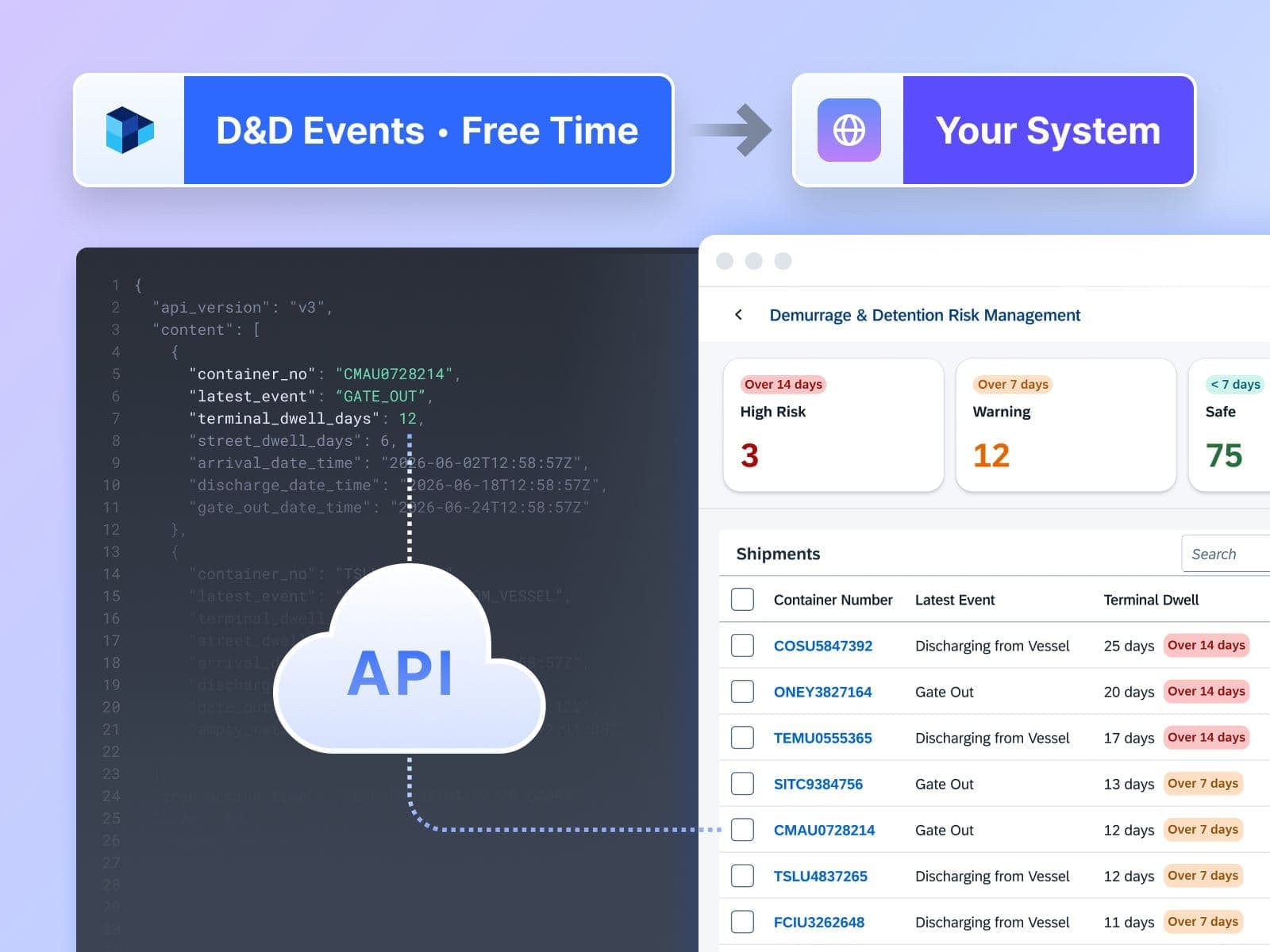Select the checkbox for CMAU0728214 row

(x=742, y=830)
